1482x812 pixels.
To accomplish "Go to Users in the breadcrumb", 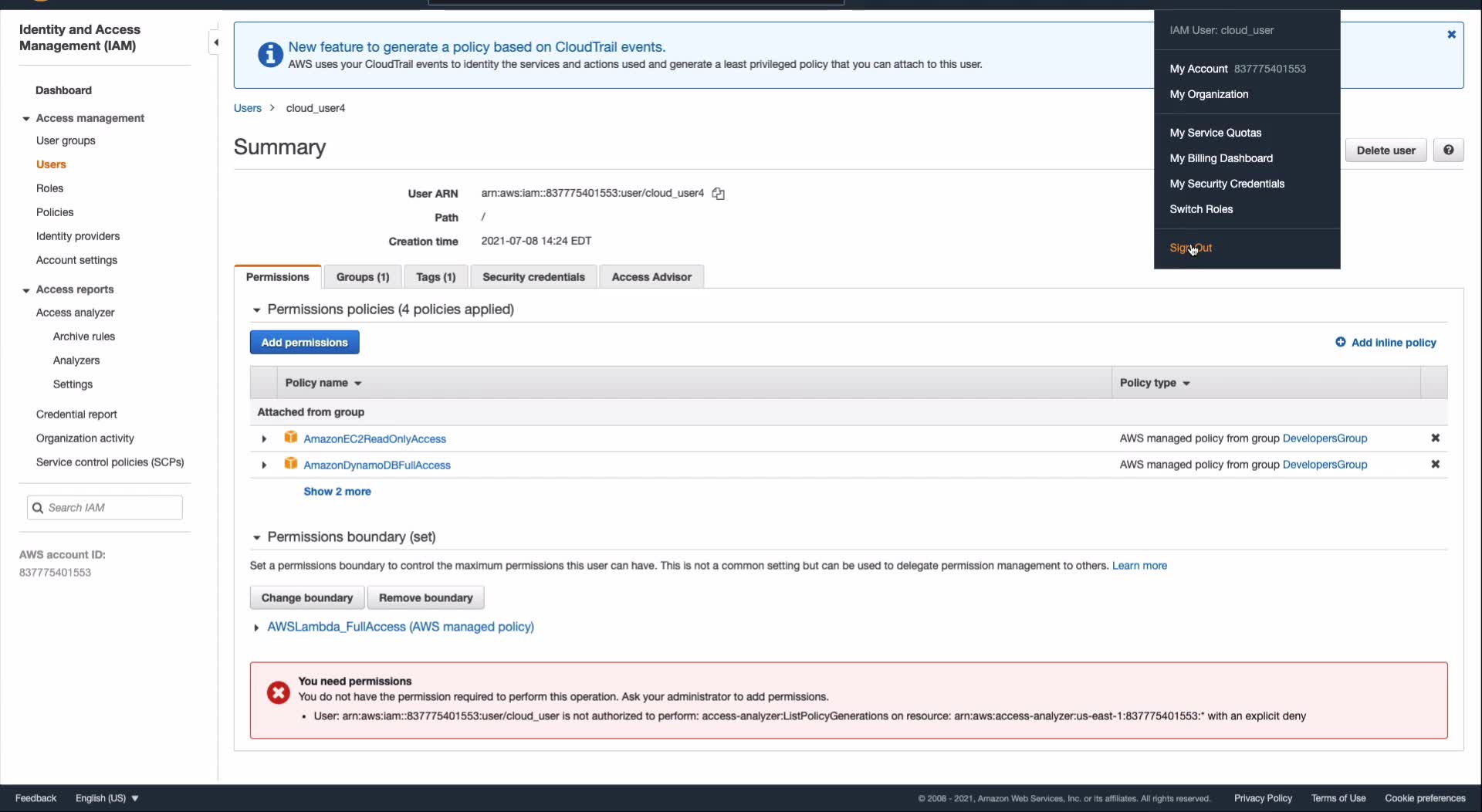I will point(247,108).
